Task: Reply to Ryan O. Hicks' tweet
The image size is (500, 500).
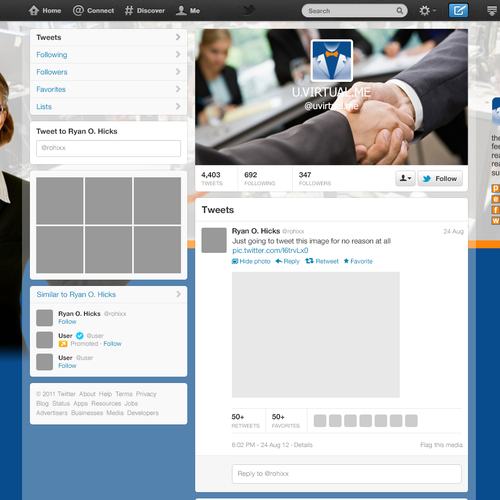Action: [x=287, y=261]
